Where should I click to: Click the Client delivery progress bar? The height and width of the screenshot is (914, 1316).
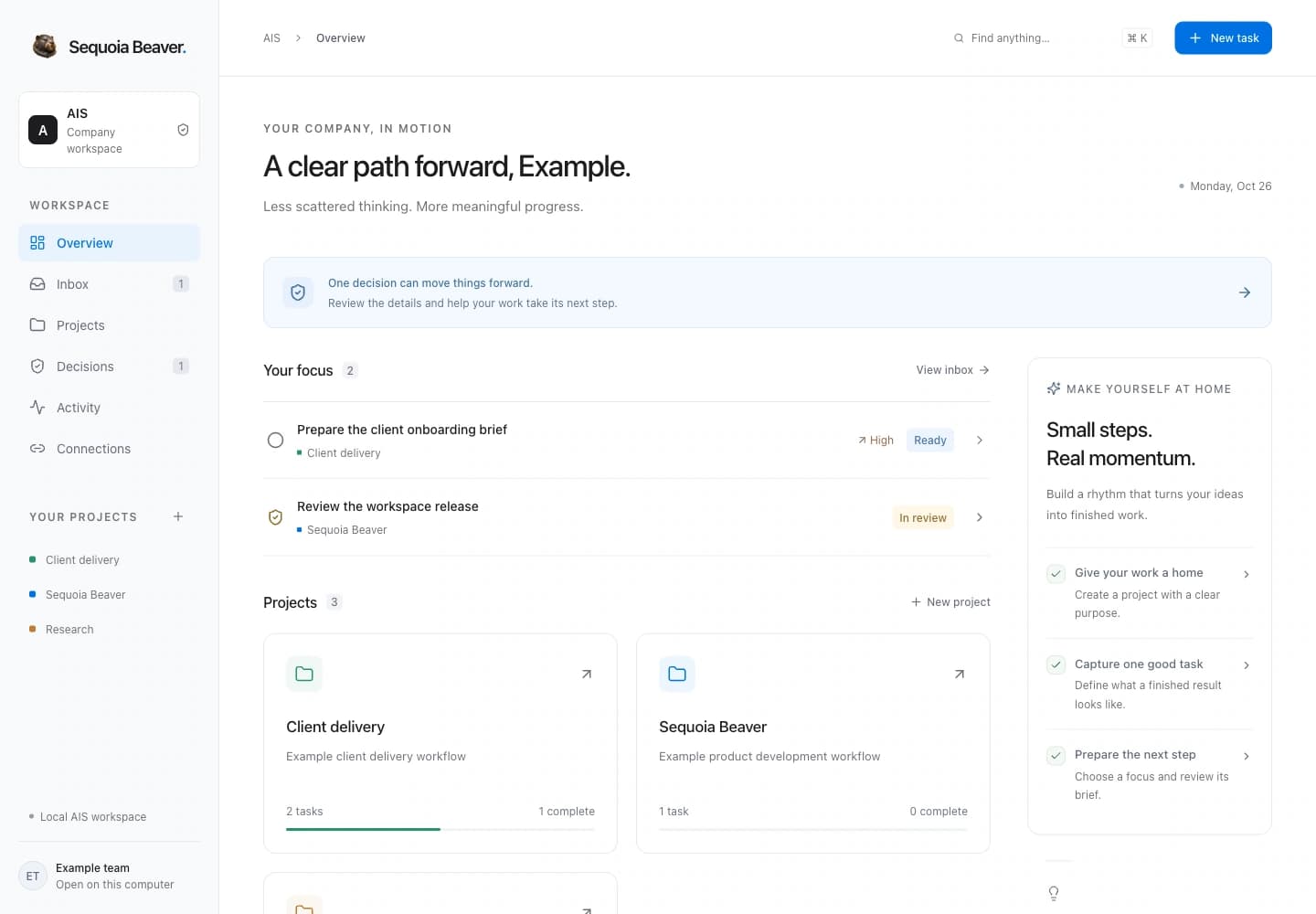tap(440, 829)
